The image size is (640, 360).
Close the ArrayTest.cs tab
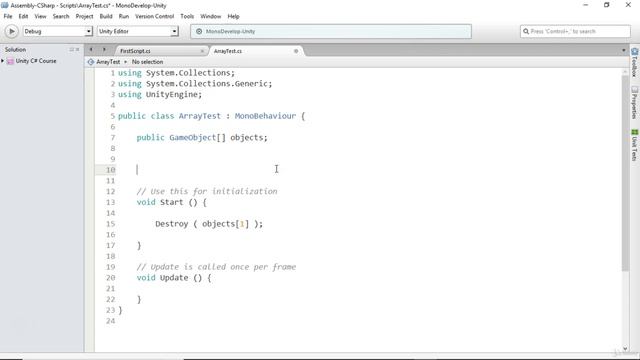coord(296,51)
